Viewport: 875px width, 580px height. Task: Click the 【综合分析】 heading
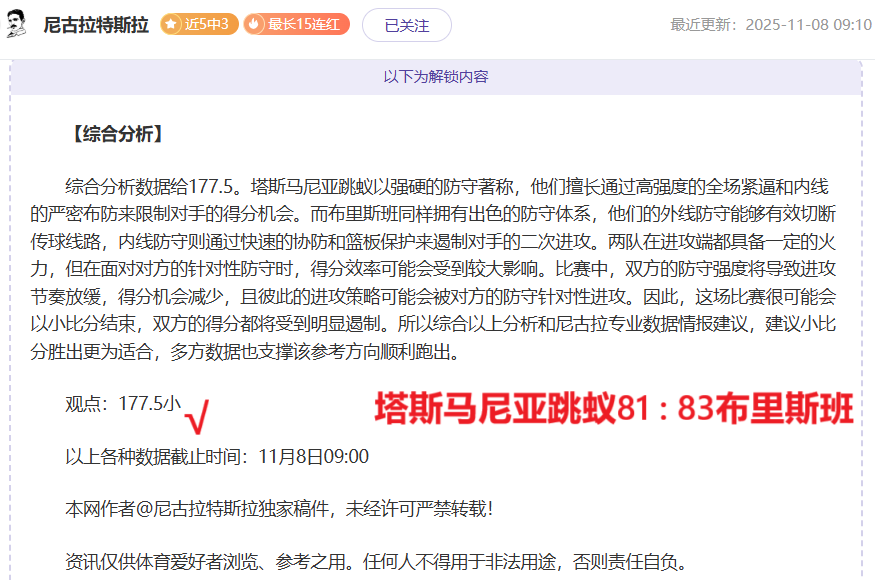pyautogui.click(x=115, y=134)
